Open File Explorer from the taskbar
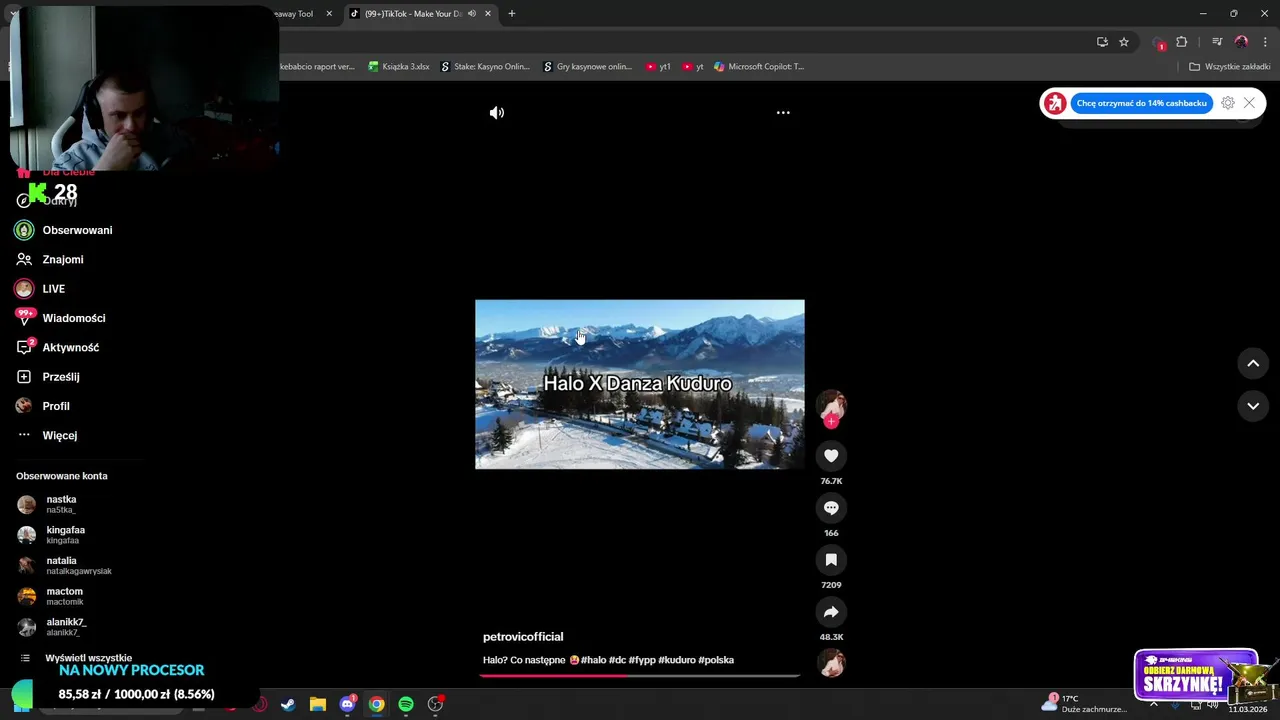 coord(317,704)
